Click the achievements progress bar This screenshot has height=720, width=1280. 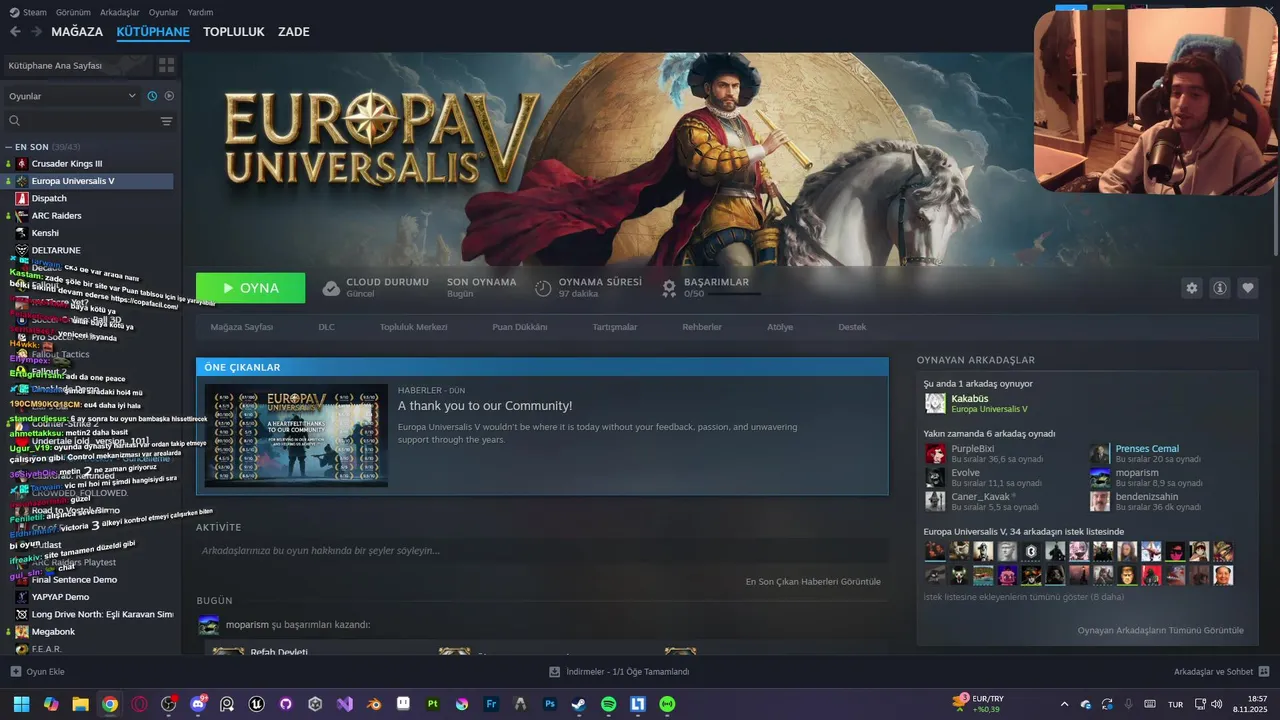735,294
